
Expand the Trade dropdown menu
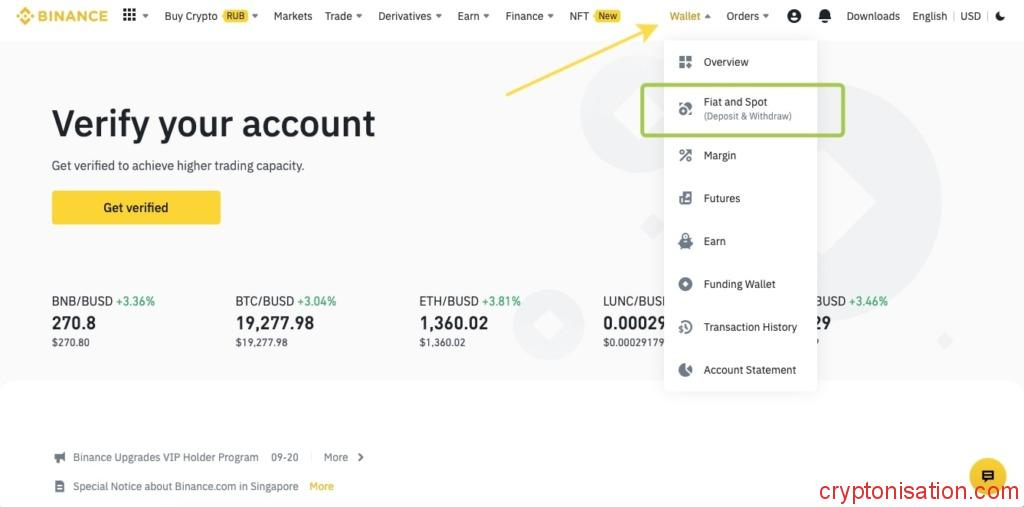344,16
